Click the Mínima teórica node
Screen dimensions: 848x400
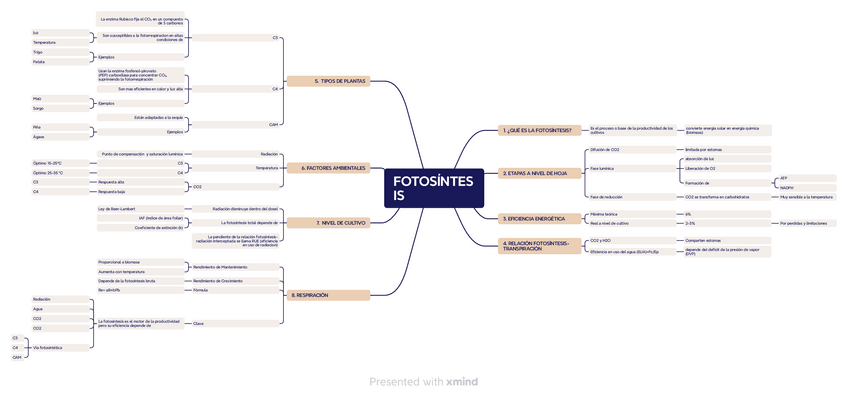tap(605, 214)
